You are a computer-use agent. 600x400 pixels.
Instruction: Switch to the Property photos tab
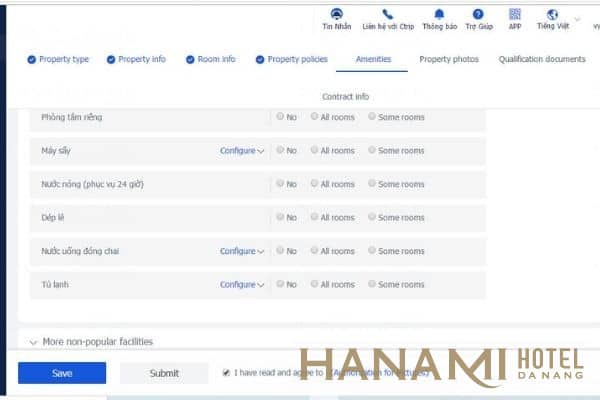[449, 59]
